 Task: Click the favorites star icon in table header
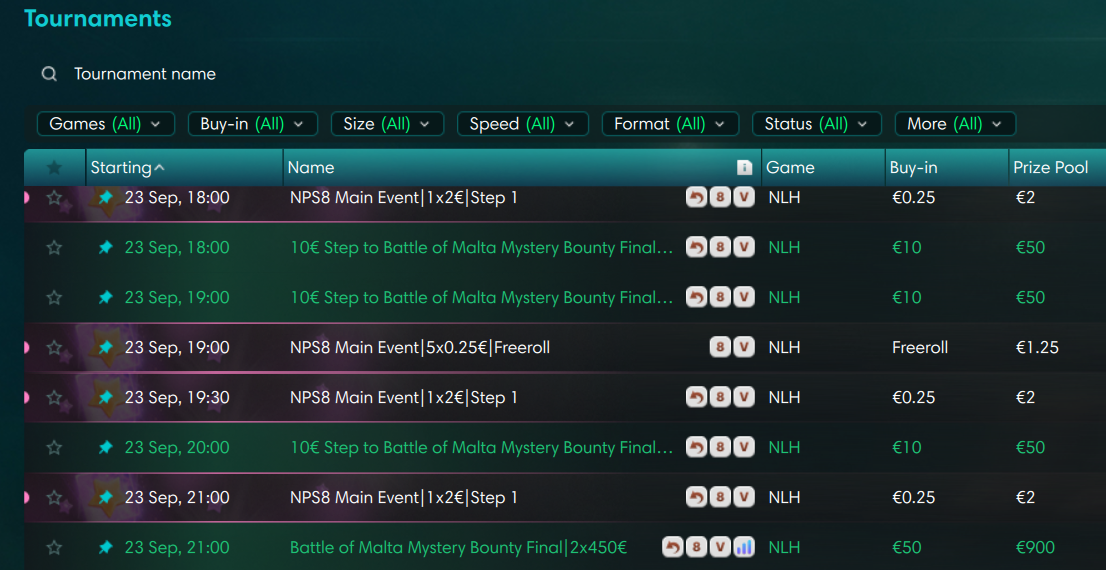coord(54,168)
